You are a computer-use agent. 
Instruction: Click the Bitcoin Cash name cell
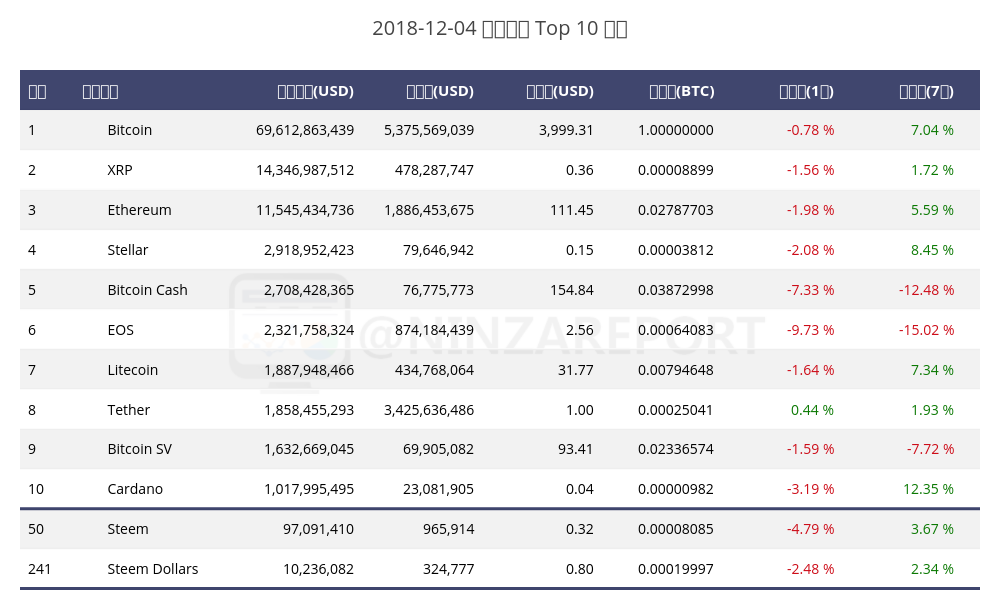click(147, 290)
